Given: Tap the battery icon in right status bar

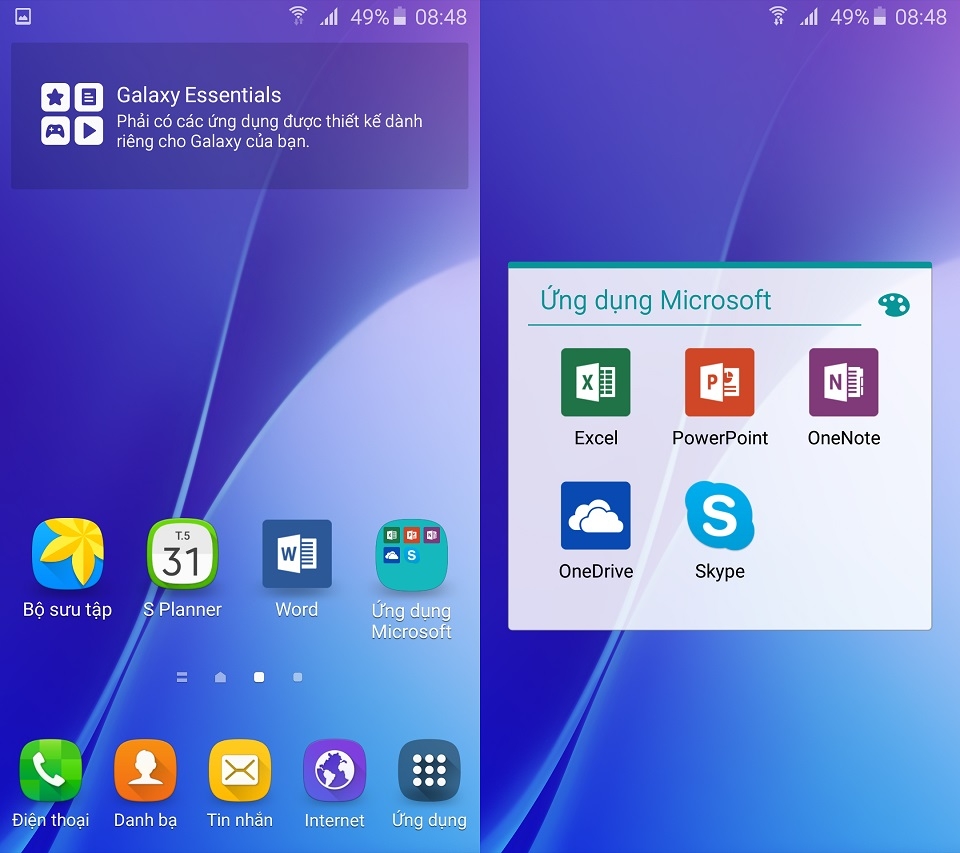Looking at the screenshot, I should 880,16.
